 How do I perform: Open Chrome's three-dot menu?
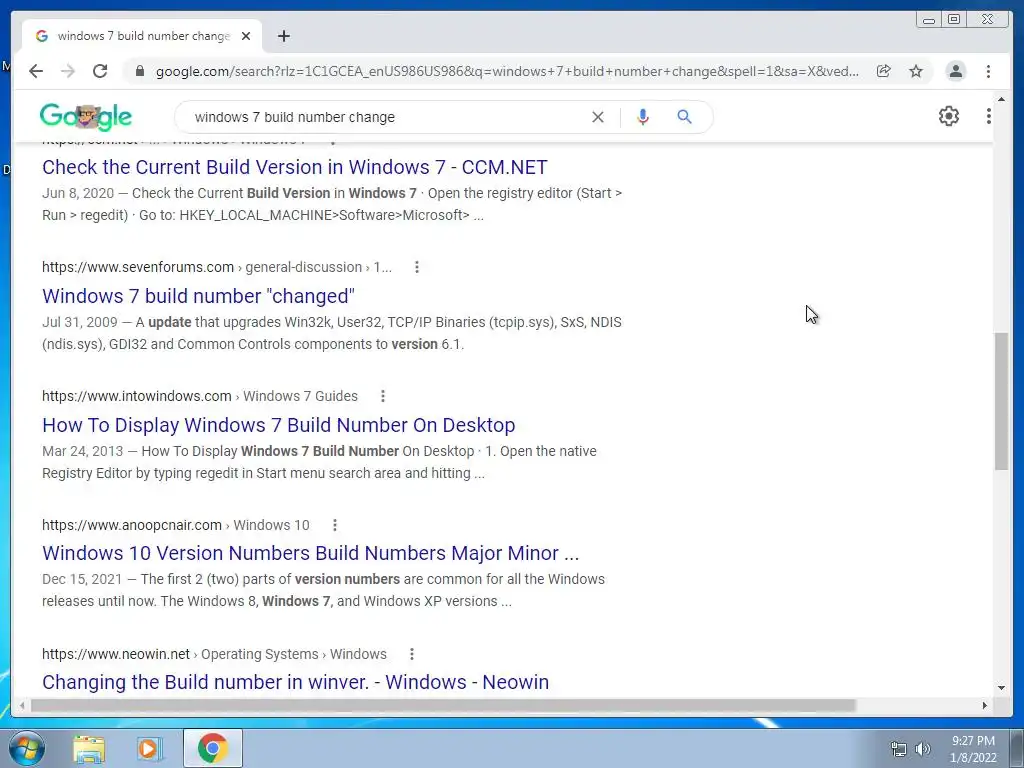coord(988,71)
